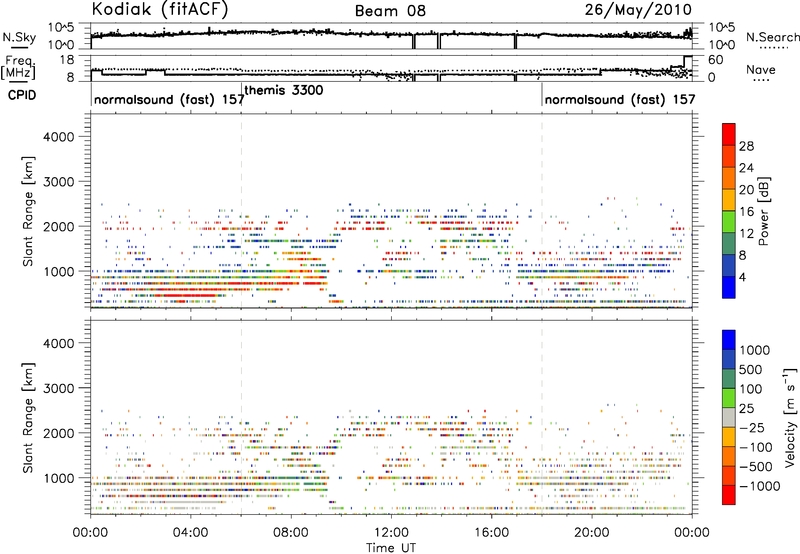
Task: Click the red swatch on the power colorbar
Action: [729, 135]
